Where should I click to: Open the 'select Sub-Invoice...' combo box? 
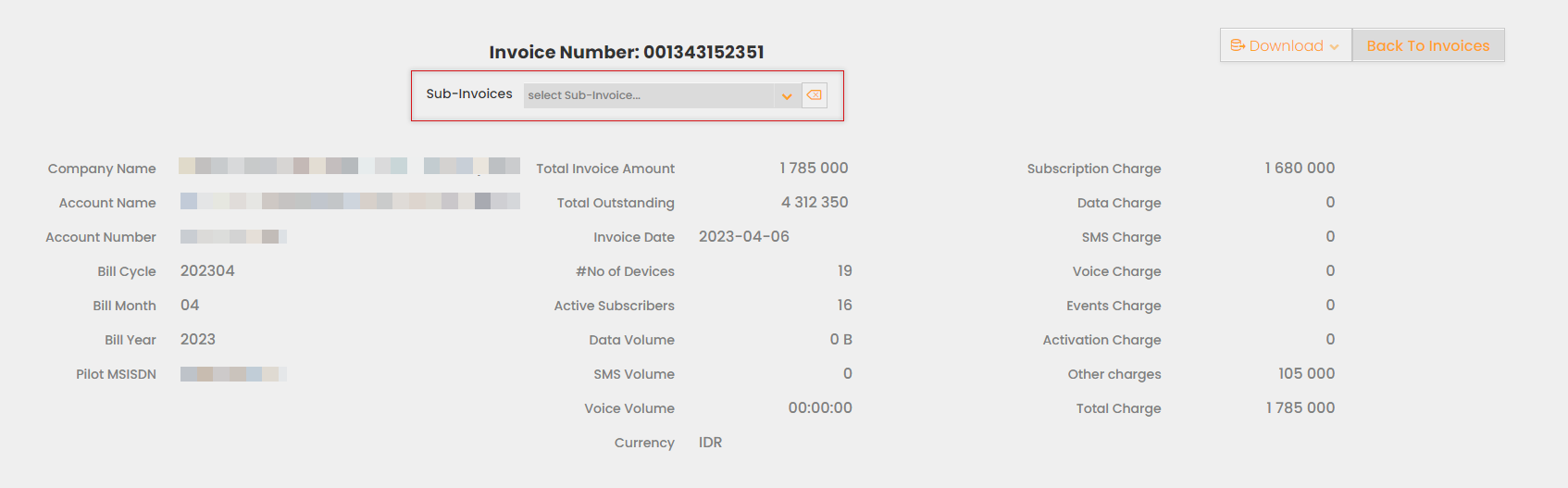click(x=648, y=95)
